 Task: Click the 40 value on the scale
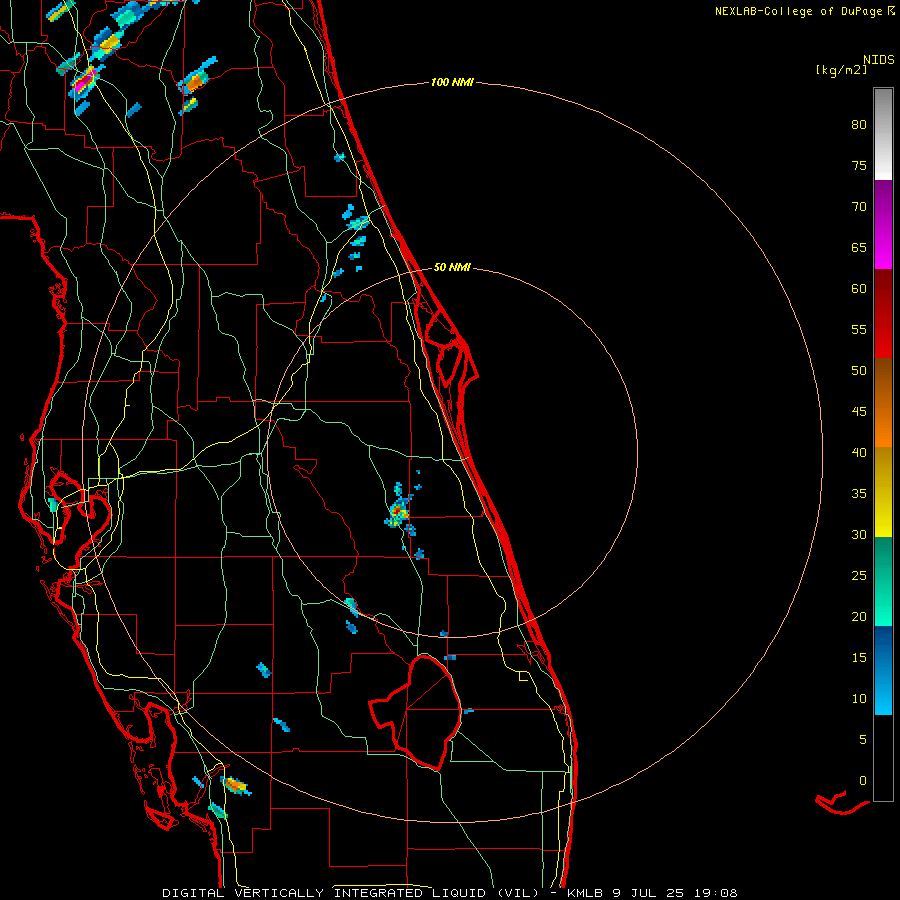click(859, 453)
